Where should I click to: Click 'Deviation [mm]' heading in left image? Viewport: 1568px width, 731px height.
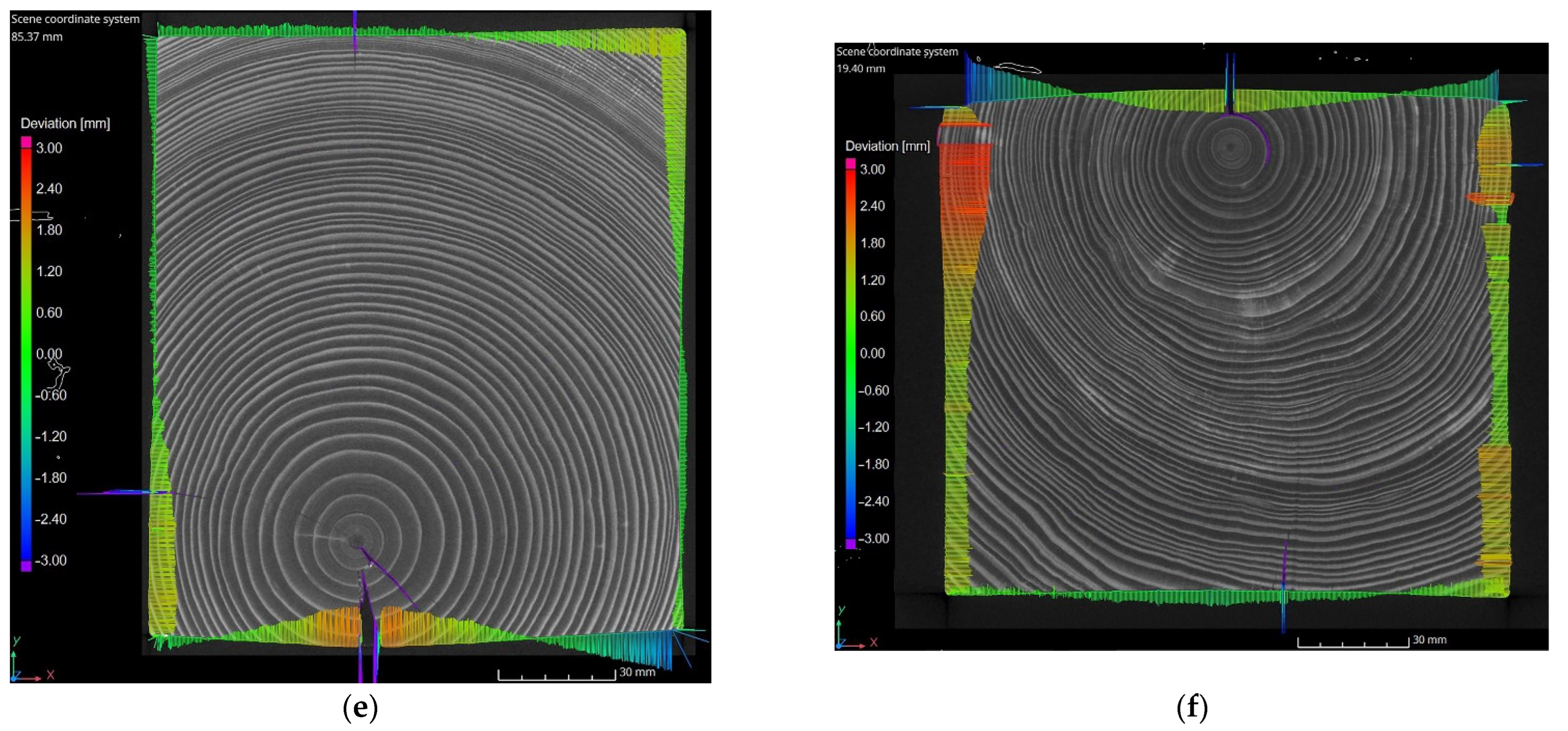pos(65,124)
